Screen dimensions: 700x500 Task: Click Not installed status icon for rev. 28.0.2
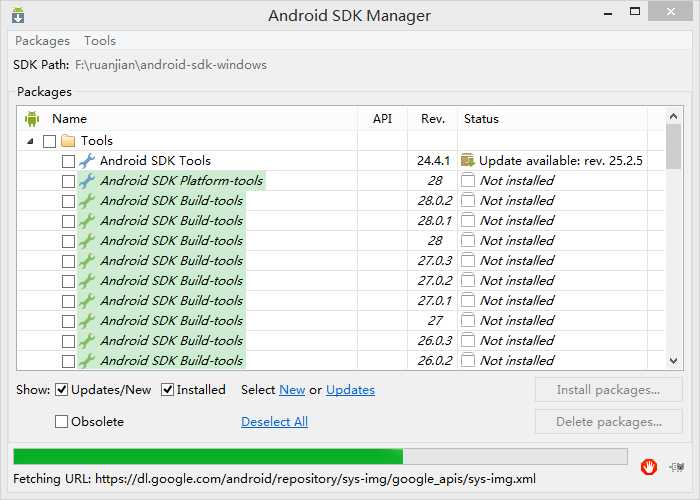coord(467,200)
